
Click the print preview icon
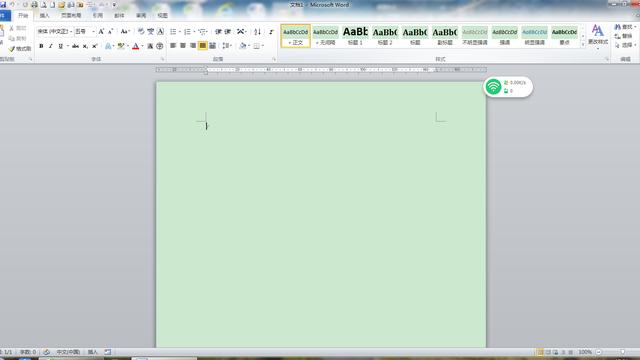(x=43, y=5)
